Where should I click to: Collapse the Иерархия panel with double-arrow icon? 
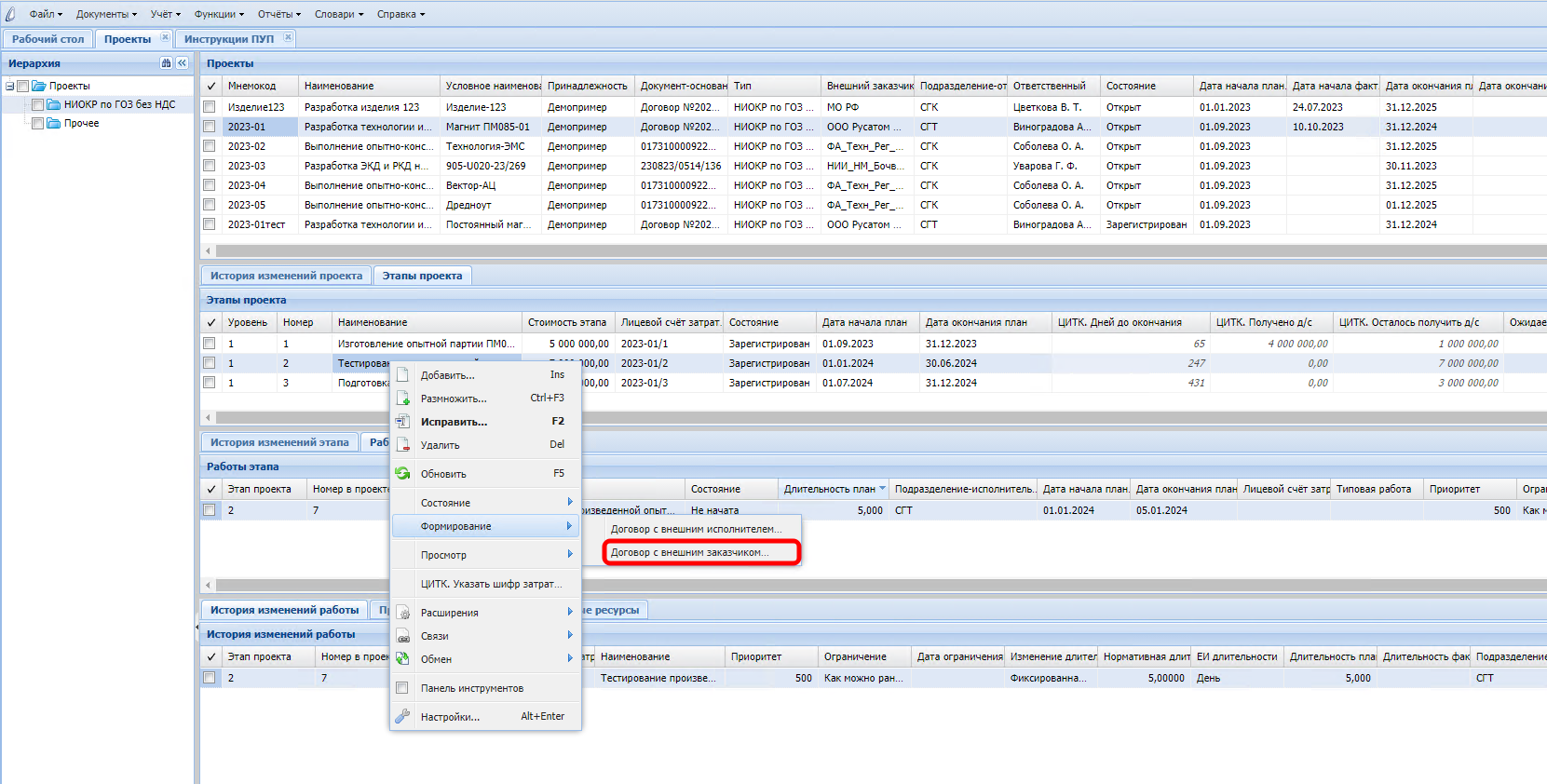click(182, 63)
